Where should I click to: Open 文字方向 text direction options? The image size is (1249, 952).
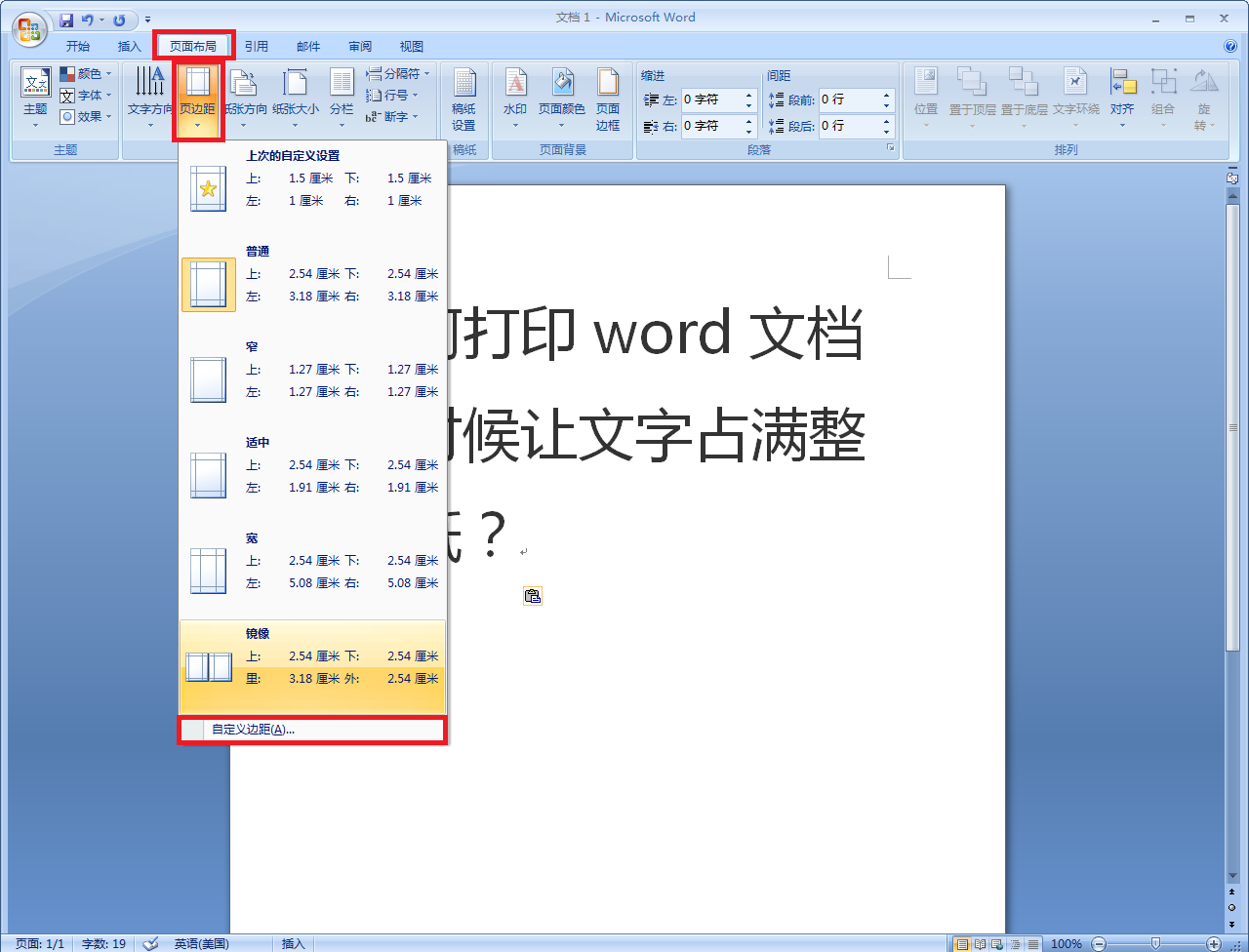click(x=150, y=98)
